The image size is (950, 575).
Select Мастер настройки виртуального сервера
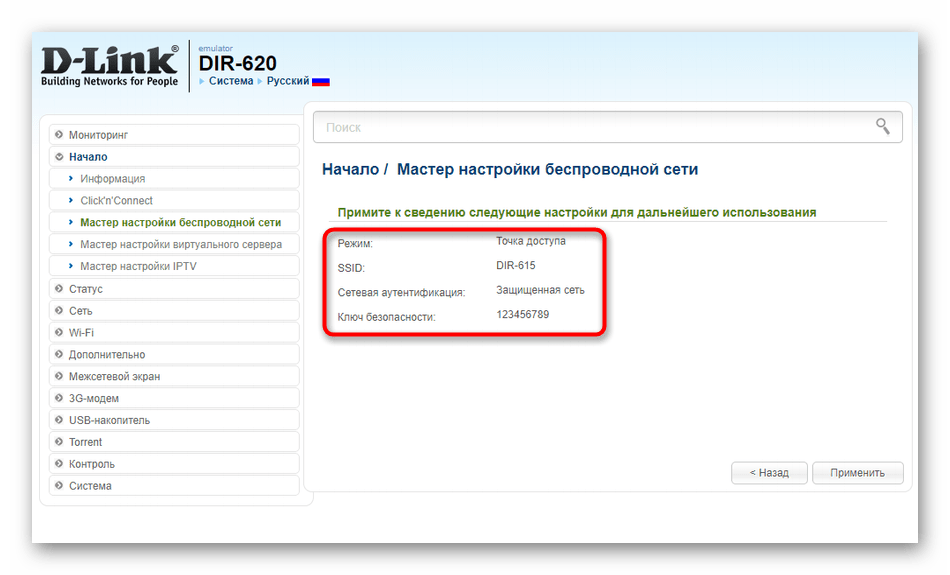pyautogui.click(x=181, y=245)
